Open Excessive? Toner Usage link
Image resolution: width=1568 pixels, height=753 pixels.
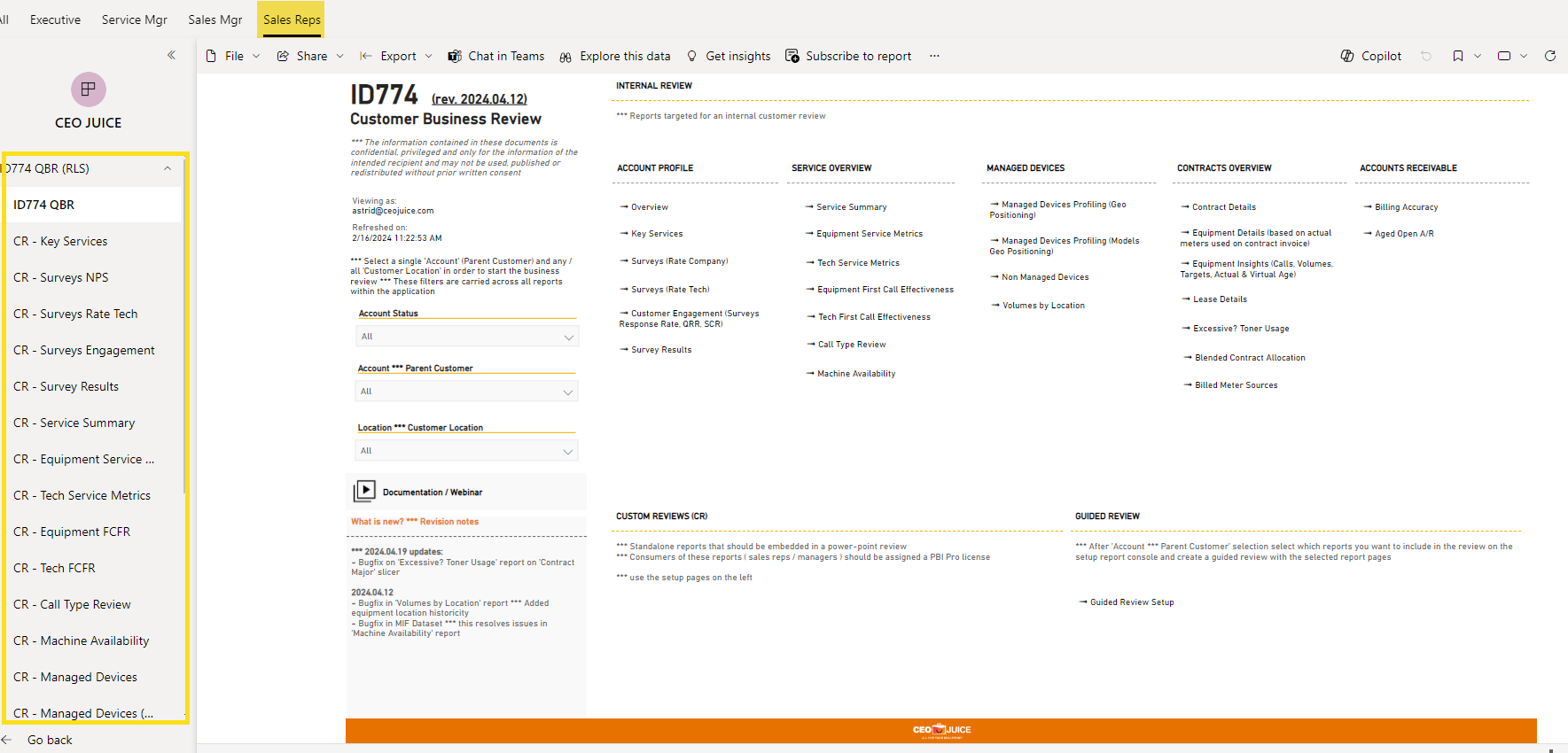pos(1236,329)
